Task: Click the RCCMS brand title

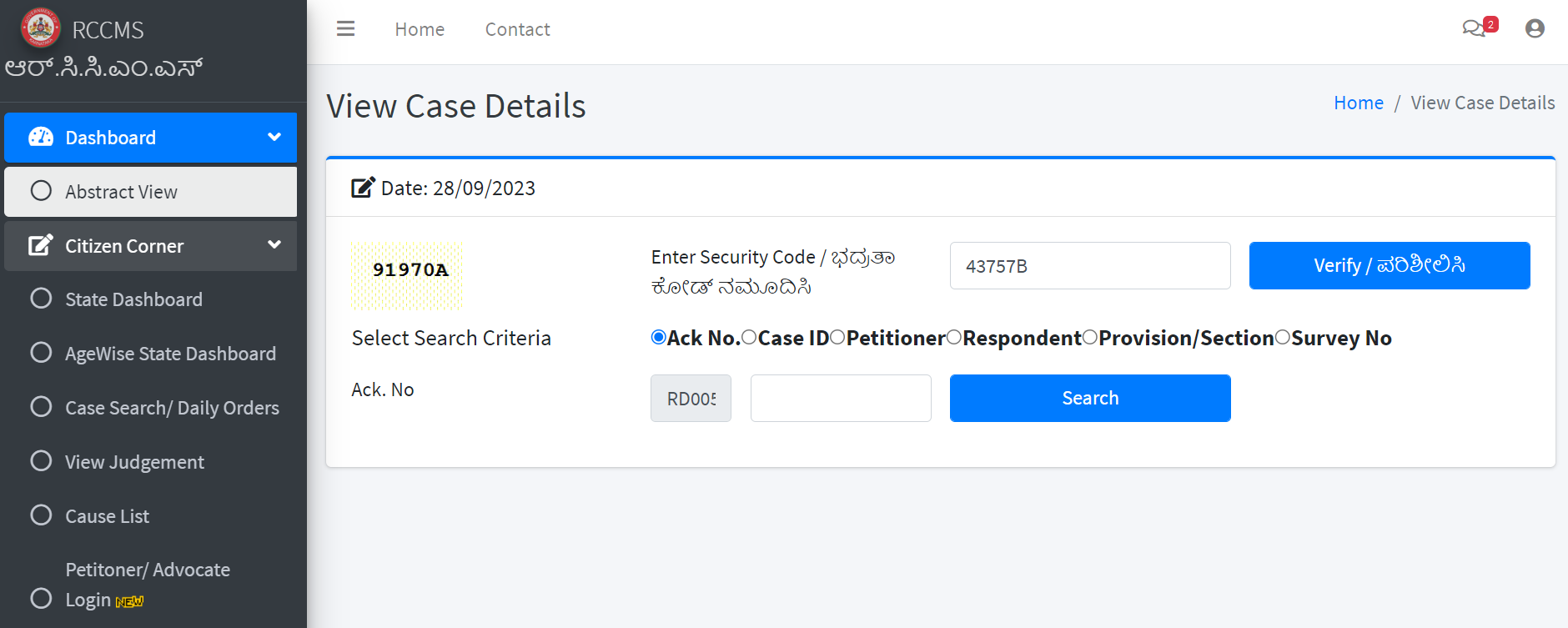Action: coord(108,30)
